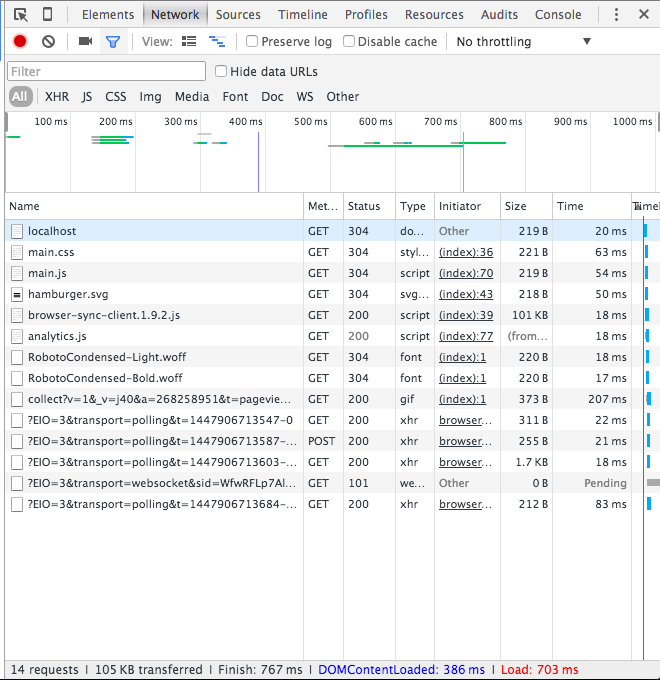660x680 pixels.
Task: Click the hamburger.svg file icon
Action: pos(17,294)
